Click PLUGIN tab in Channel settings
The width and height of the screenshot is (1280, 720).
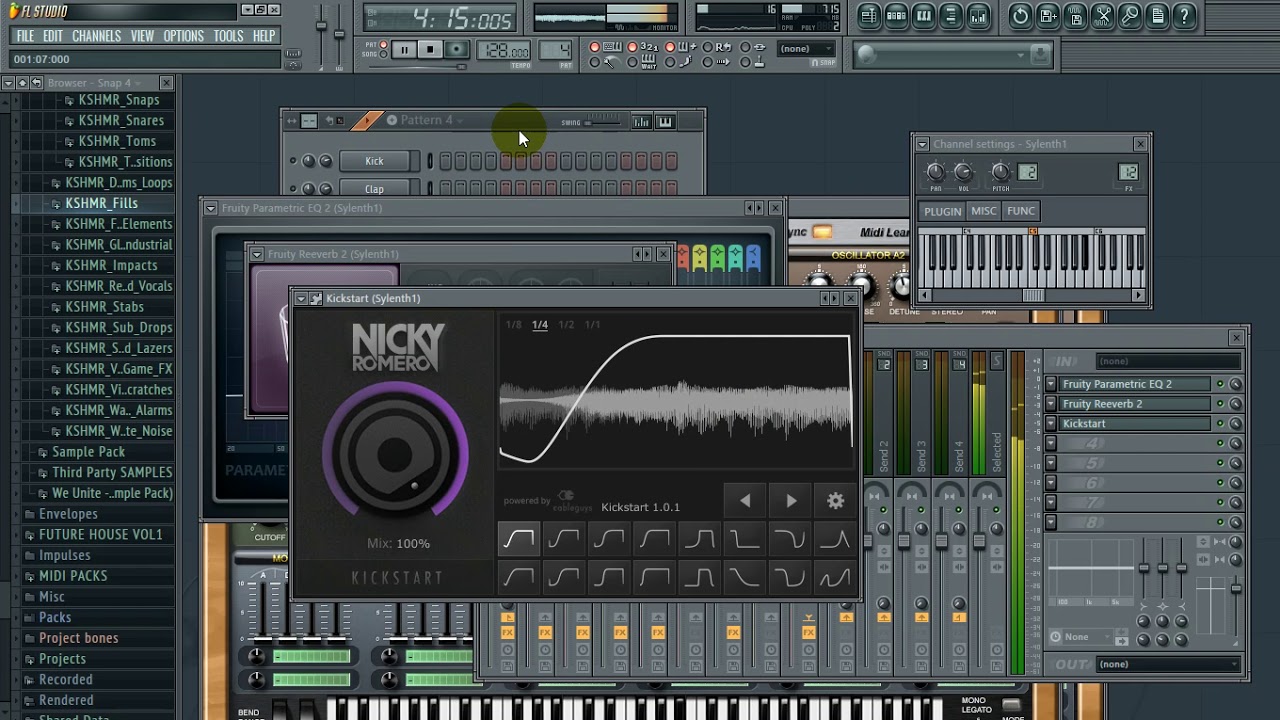click(x=942, y=211)
